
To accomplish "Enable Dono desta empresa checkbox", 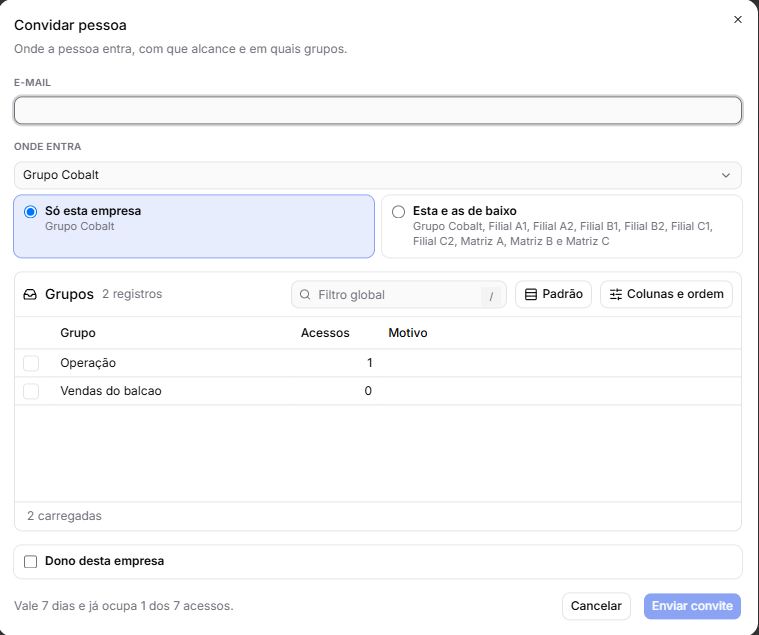I will pos(30,561).
